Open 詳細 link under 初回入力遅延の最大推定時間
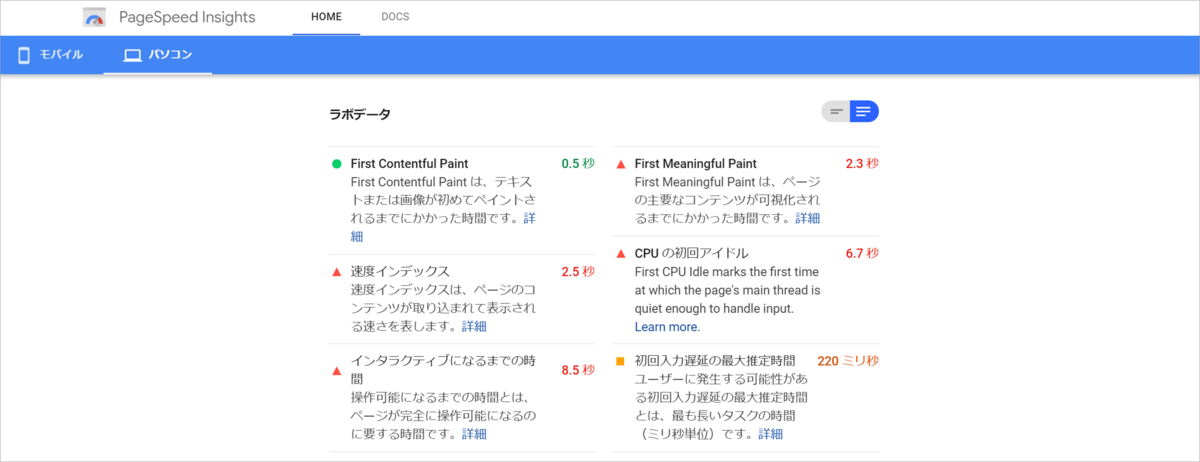This screenshot has width=1200, height=462. click(x=771, y=434)
